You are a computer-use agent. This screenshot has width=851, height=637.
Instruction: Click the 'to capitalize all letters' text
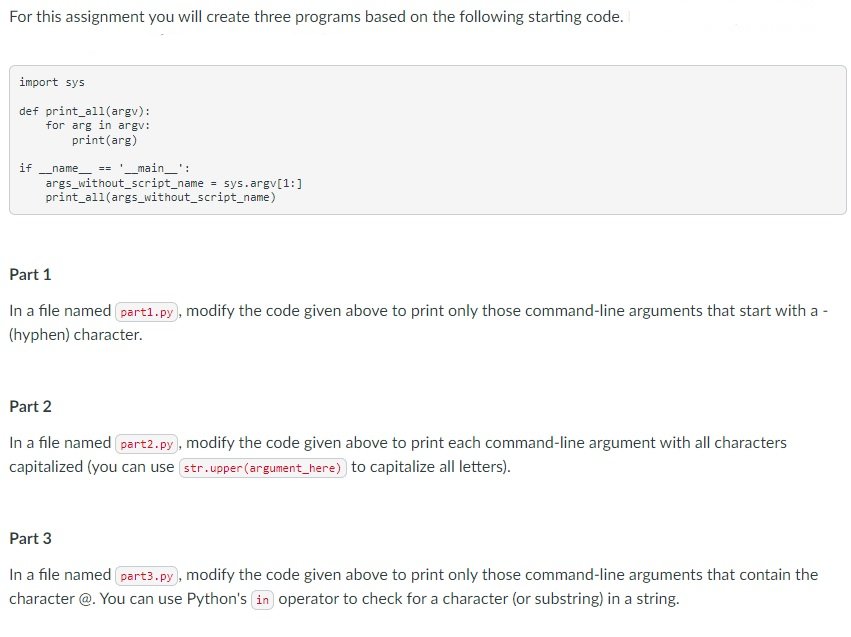pyautogui.click(x=430, y=467)
